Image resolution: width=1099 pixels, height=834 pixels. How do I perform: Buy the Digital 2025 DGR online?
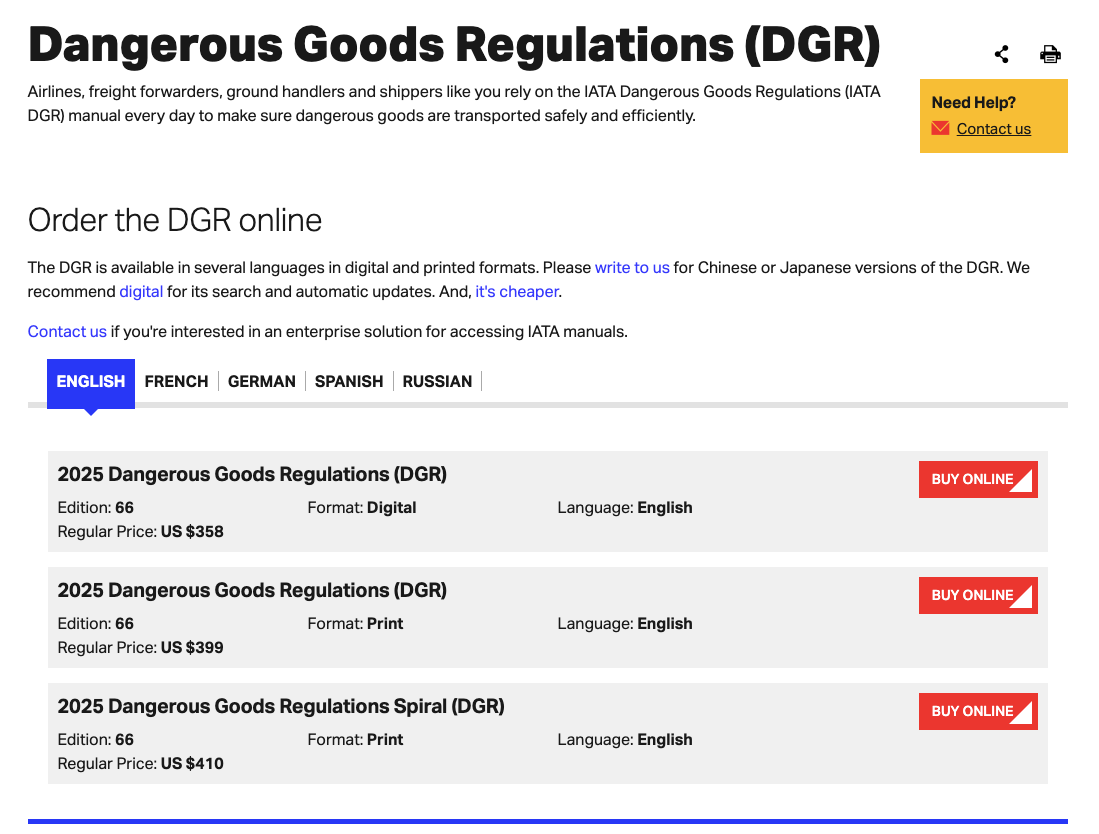coord(978,479)
